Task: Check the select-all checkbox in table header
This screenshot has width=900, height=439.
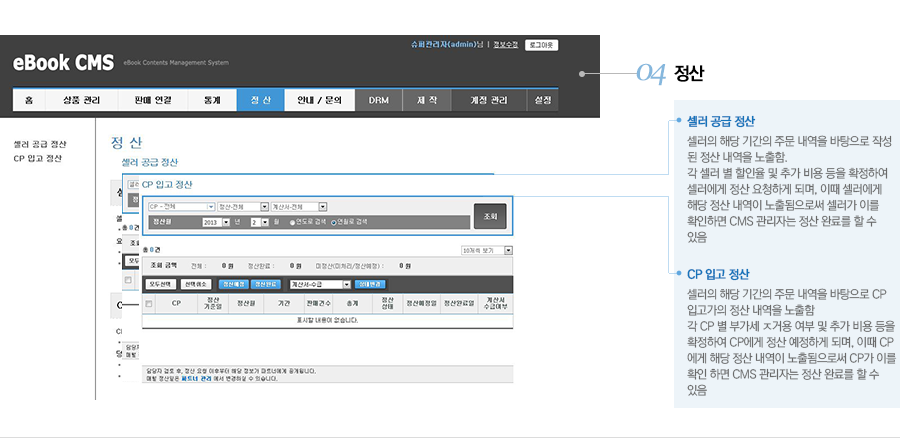Action: [x=150, y=302]
